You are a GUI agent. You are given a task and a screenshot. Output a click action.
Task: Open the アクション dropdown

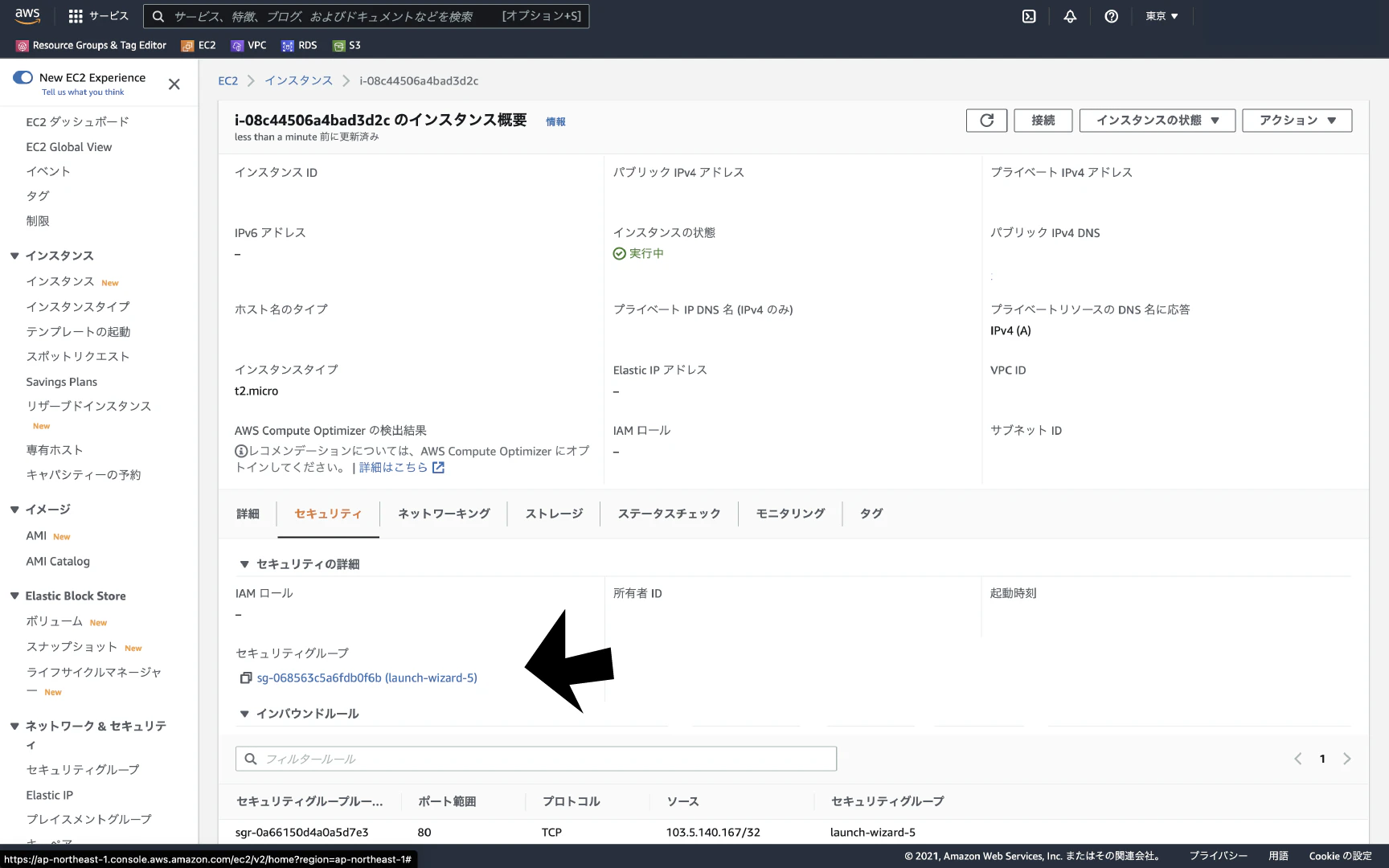(x=1297, y=121)
